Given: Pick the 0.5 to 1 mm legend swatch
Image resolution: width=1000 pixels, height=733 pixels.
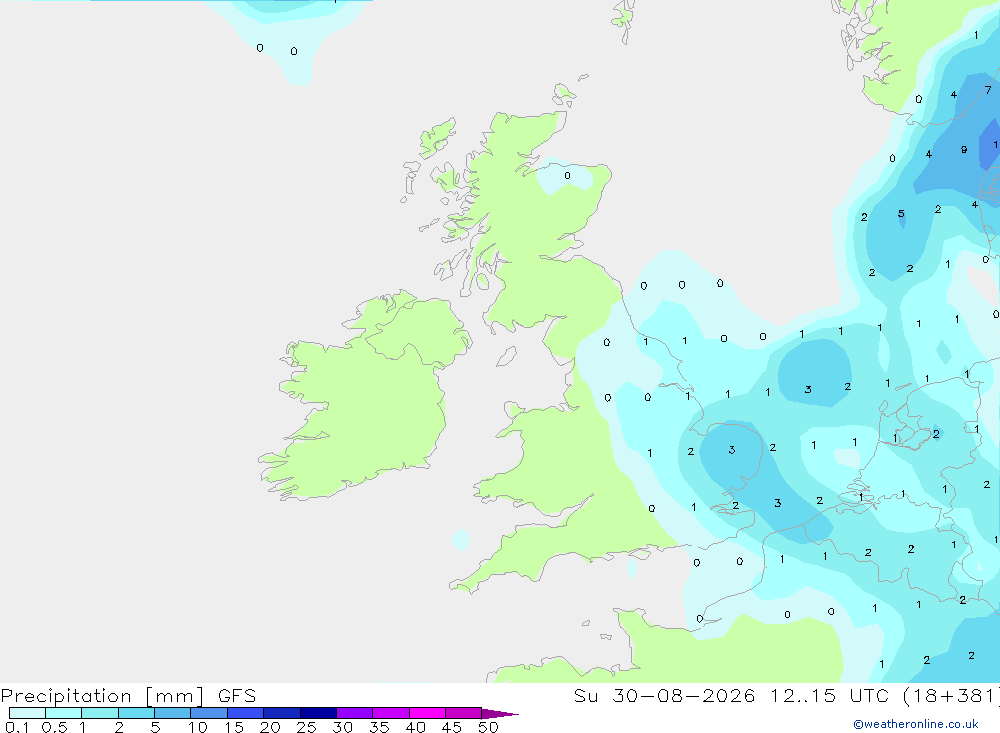Looking at the screenshot, I should [63, 713].
